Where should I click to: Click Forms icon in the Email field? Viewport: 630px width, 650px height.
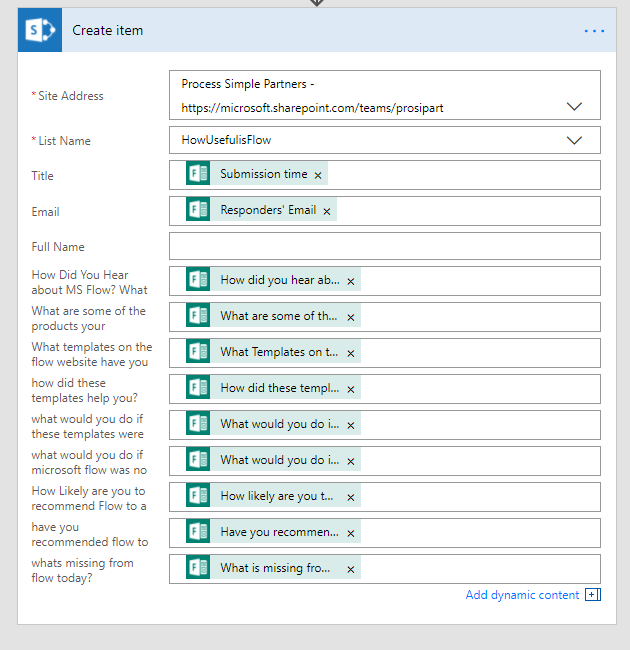[x=198, y=210]
